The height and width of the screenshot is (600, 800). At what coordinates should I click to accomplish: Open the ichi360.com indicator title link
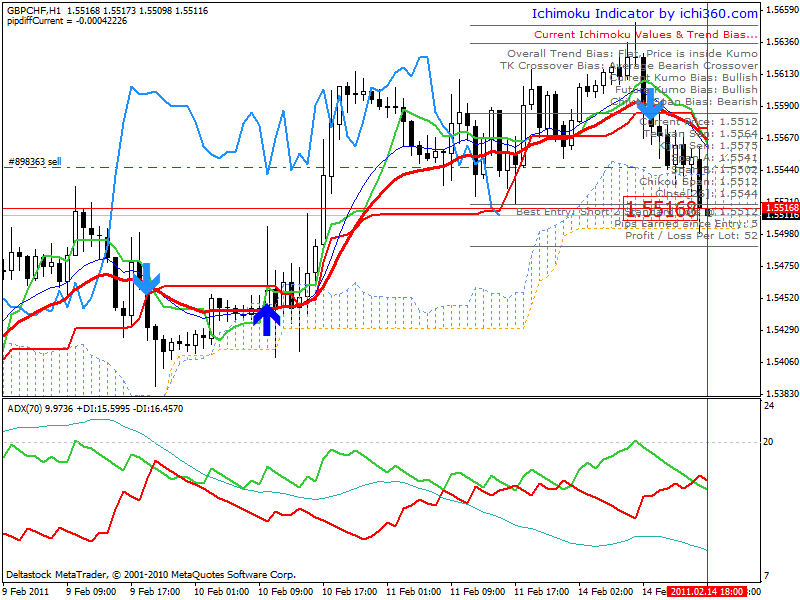645,14
